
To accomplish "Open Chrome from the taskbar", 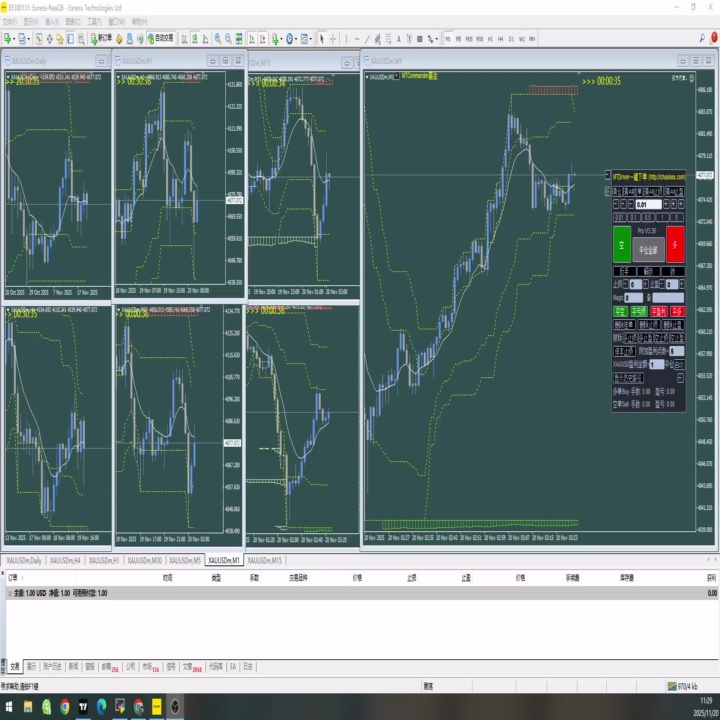I will [65, 707].
